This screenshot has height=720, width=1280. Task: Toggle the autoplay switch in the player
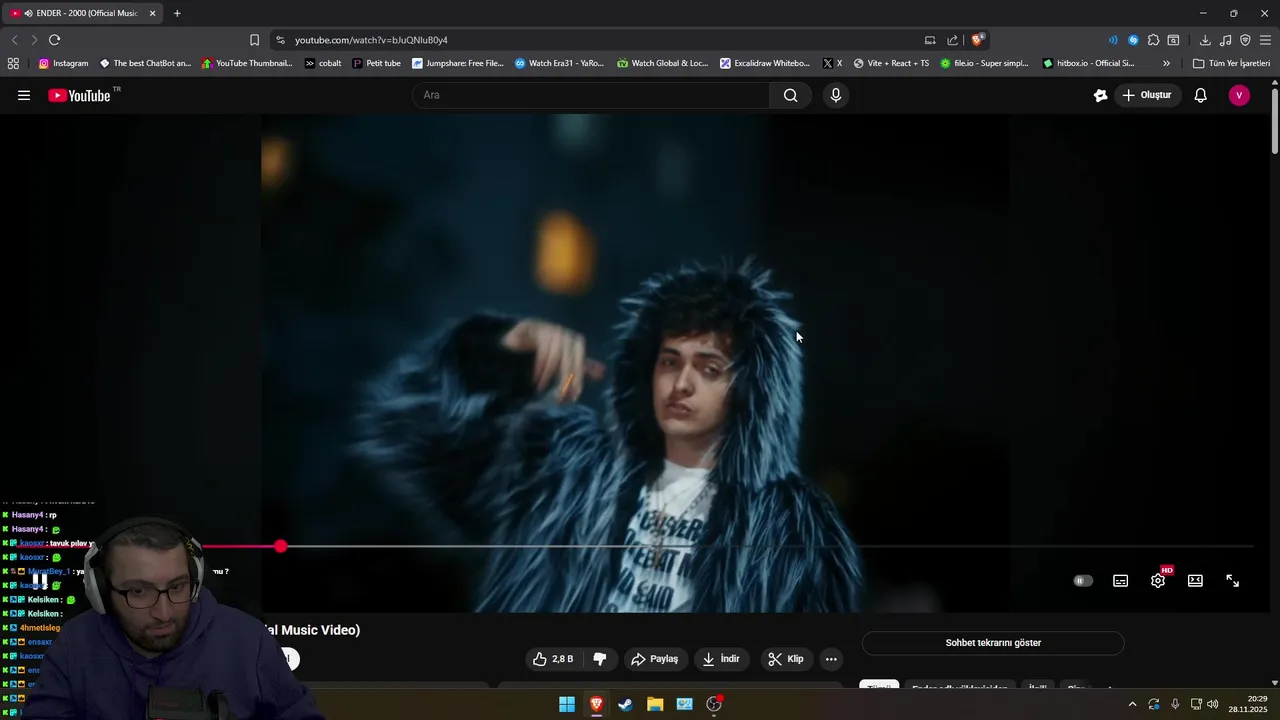[x=1083, y=581]
